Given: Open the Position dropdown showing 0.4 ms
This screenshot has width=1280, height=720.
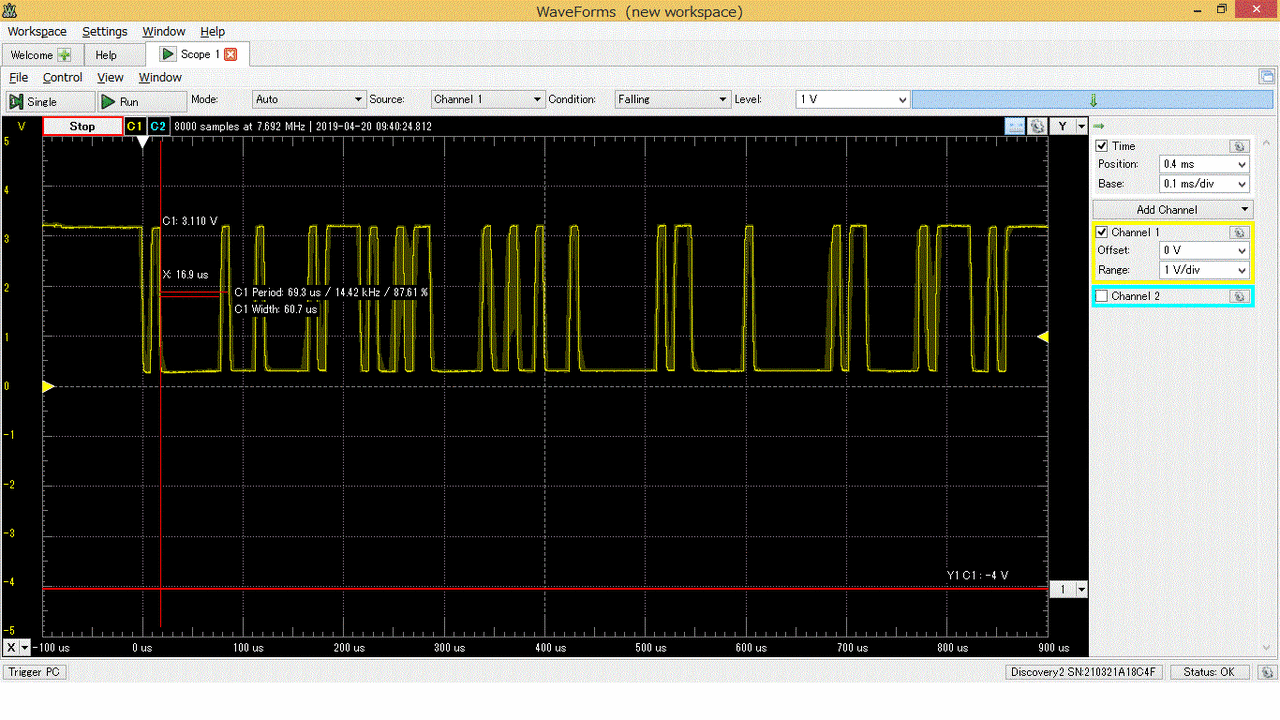Looking at the screenshot, I should coord(1204,164).
